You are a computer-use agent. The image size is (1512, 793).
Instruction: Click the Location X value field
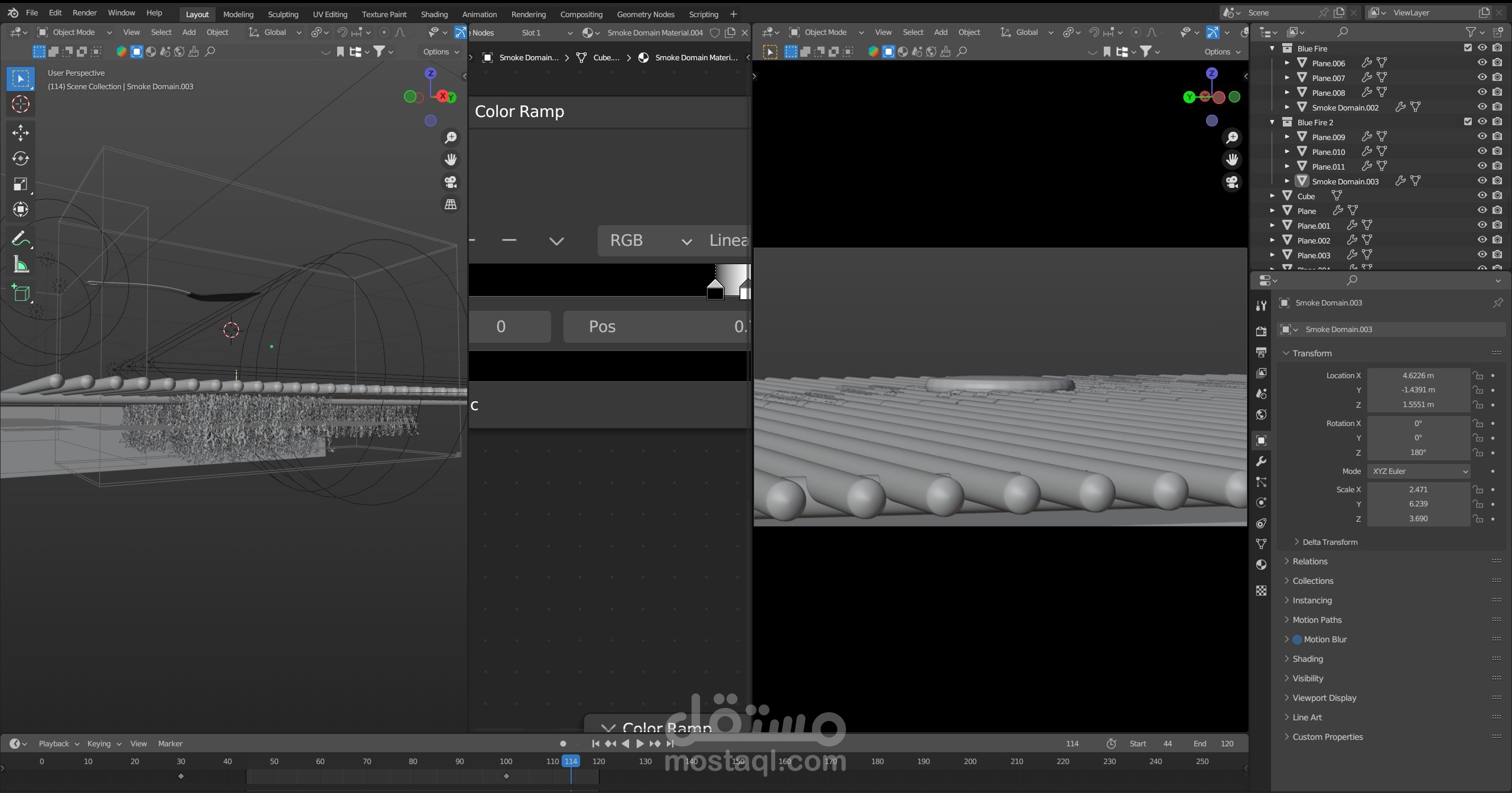pos(1417,376)
